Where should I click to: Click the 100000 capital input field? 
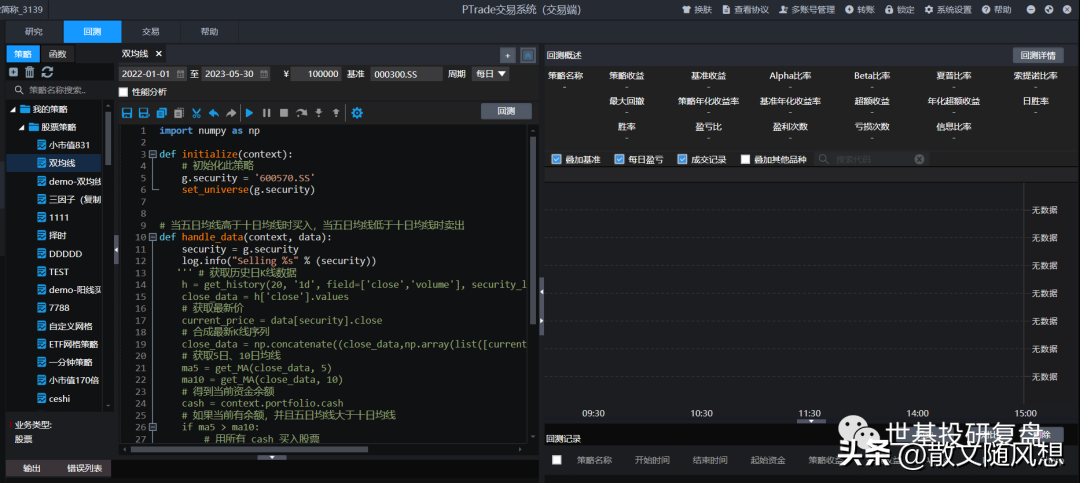click(316, 74)
